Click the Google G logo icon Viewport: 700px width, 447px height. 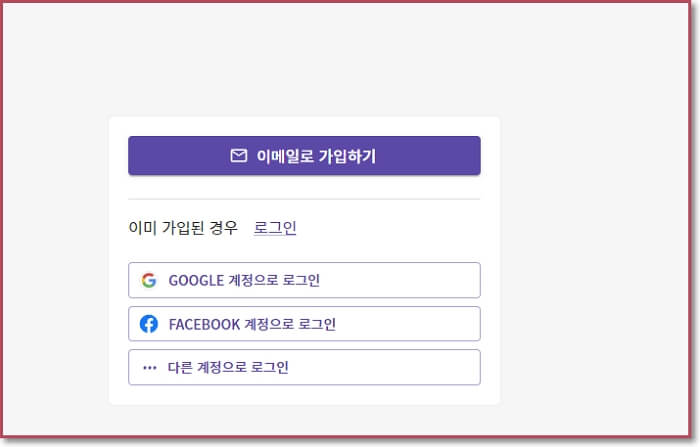tap(149, 280)
